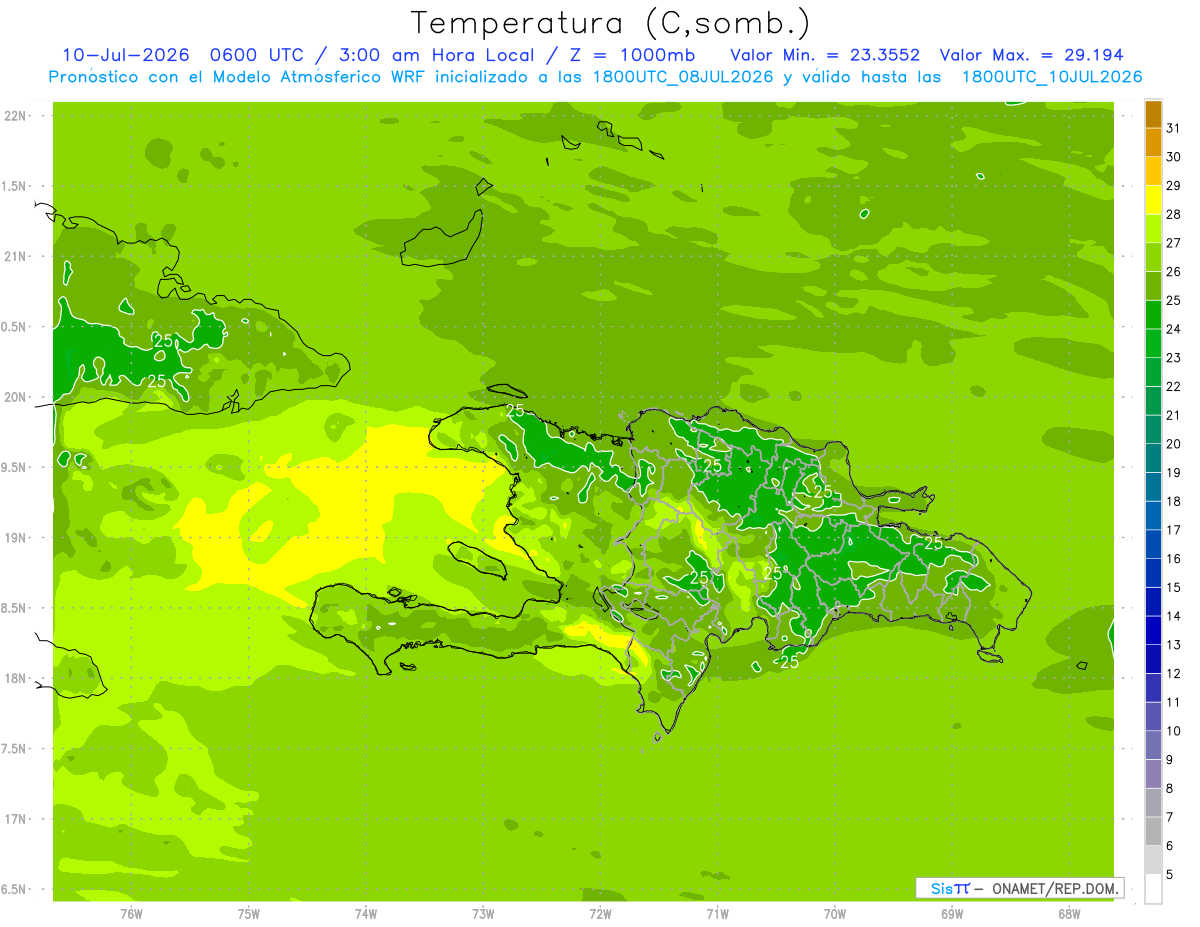This screenshot has width=1200, height=927.
Task: Click the teal swatch between 19 and 20
Action: coord(1153,458)
